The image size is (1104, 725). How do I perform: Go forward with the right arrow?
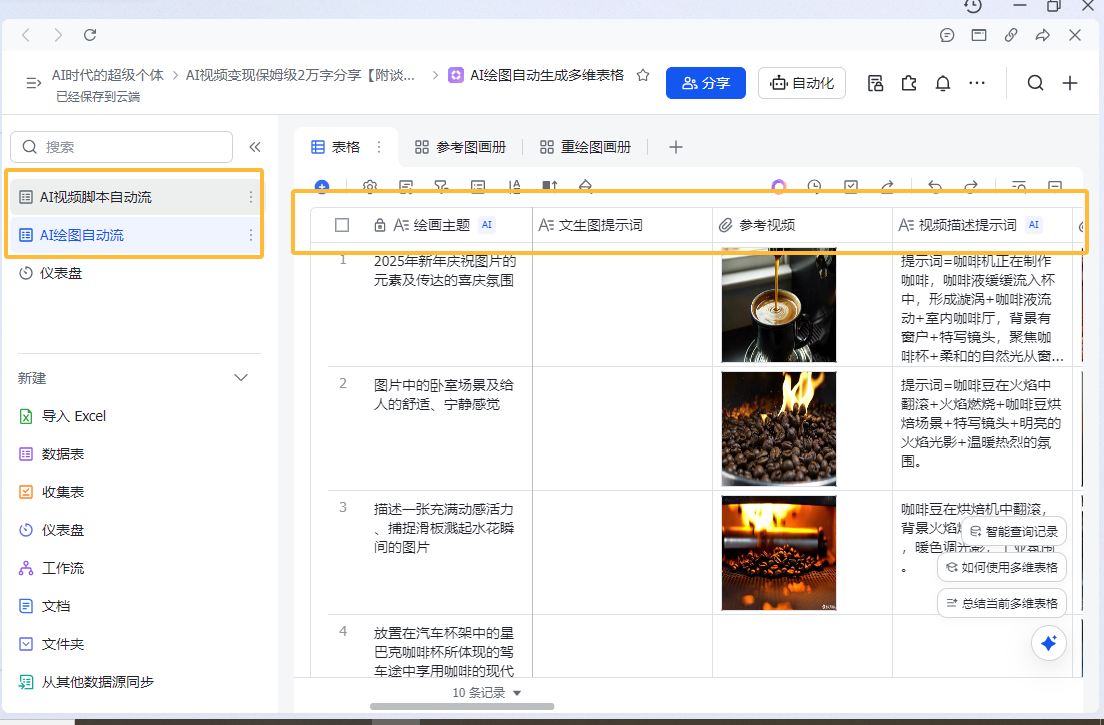click(58, 34)
